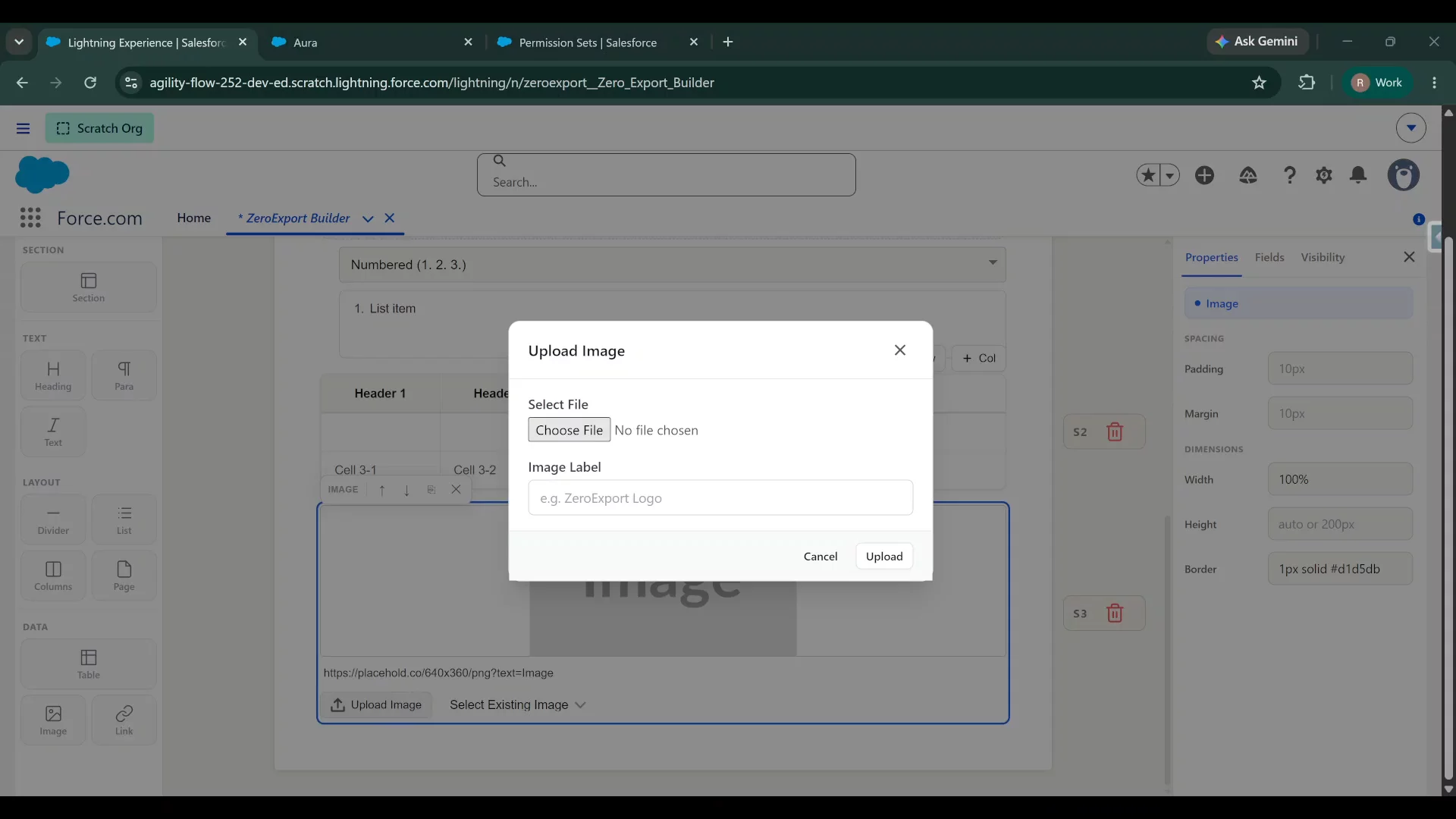The image size is (1456, 819).
Task: Open Salesforce Setup gear menu
Action: (x=1324, y=175)
